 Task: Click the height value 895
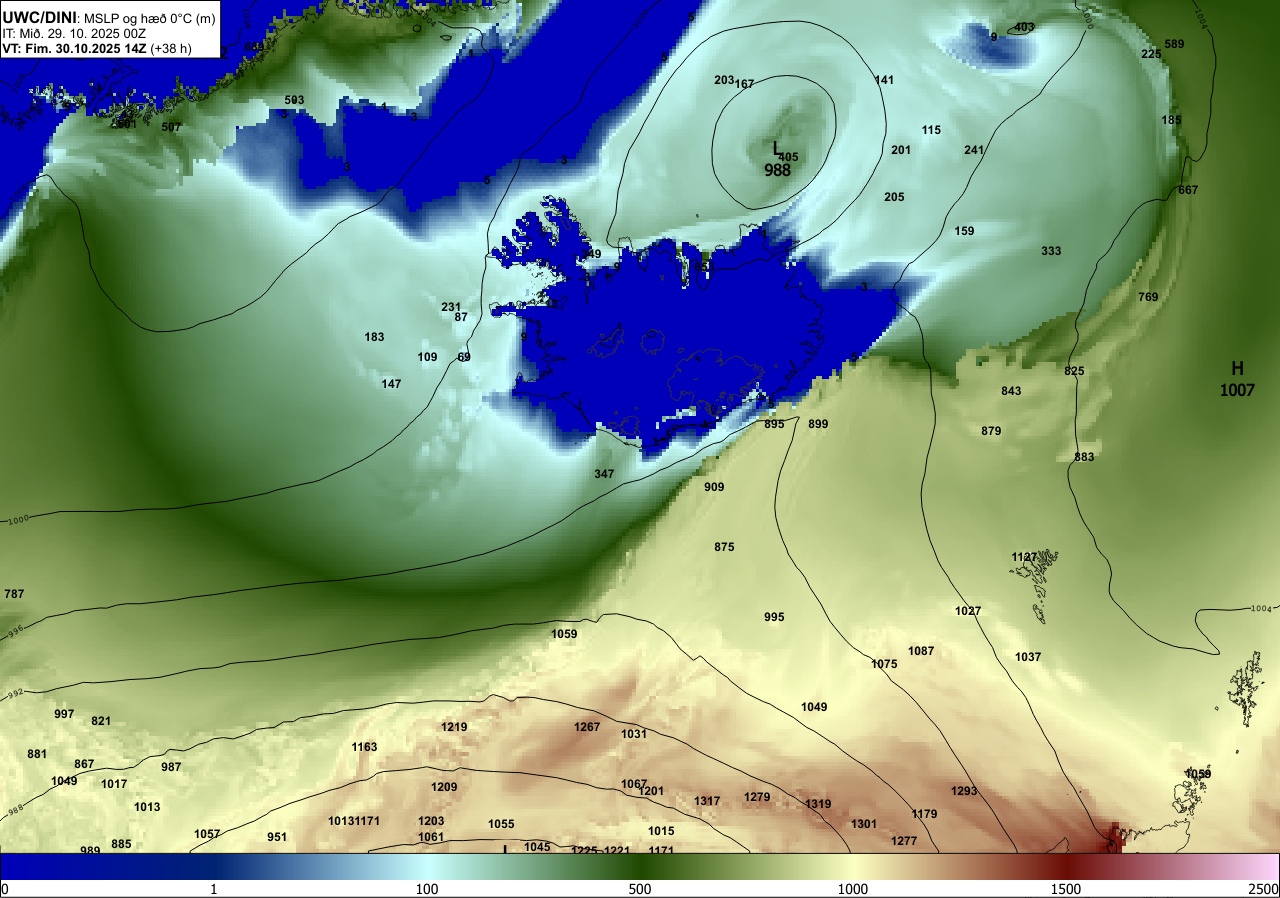[774, 424]
